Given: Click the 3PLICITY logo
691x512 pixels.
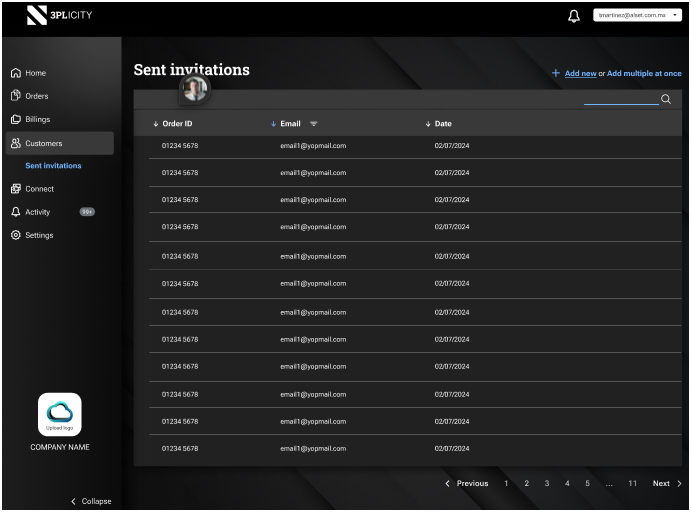Looking at the screenshot, I should pyautogui.click(x=59, y=15).
